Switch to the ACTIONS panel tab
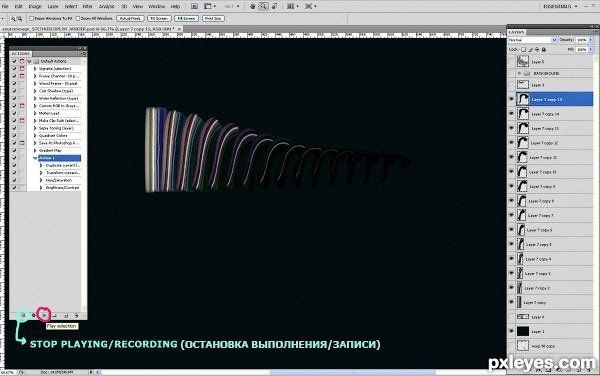The image size is (600, 376). pyautogui.click(x=21, y=54)
